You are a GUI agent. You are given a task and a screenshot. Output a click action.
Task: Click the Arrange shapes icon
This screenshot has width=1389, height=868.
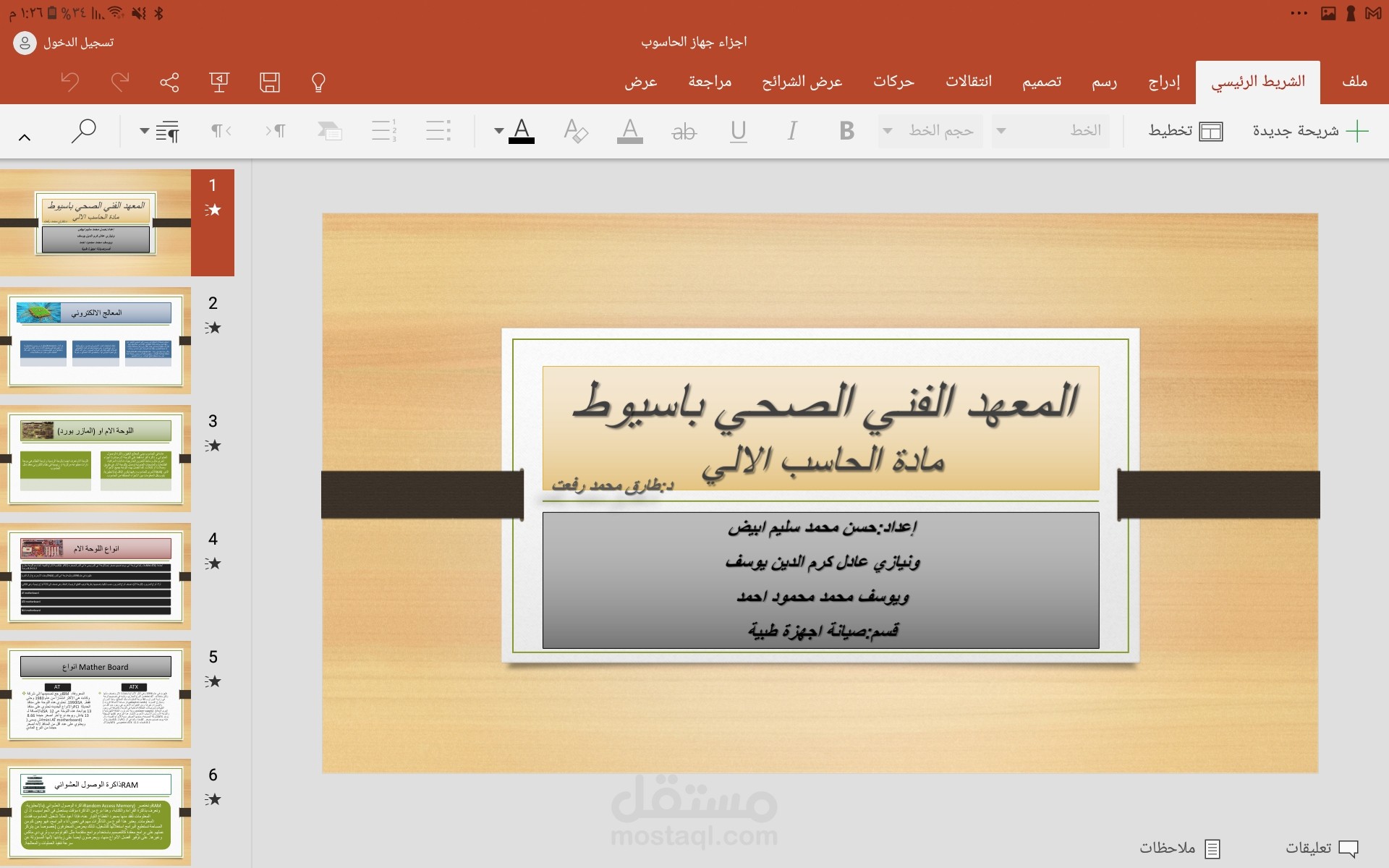(330, 131)
